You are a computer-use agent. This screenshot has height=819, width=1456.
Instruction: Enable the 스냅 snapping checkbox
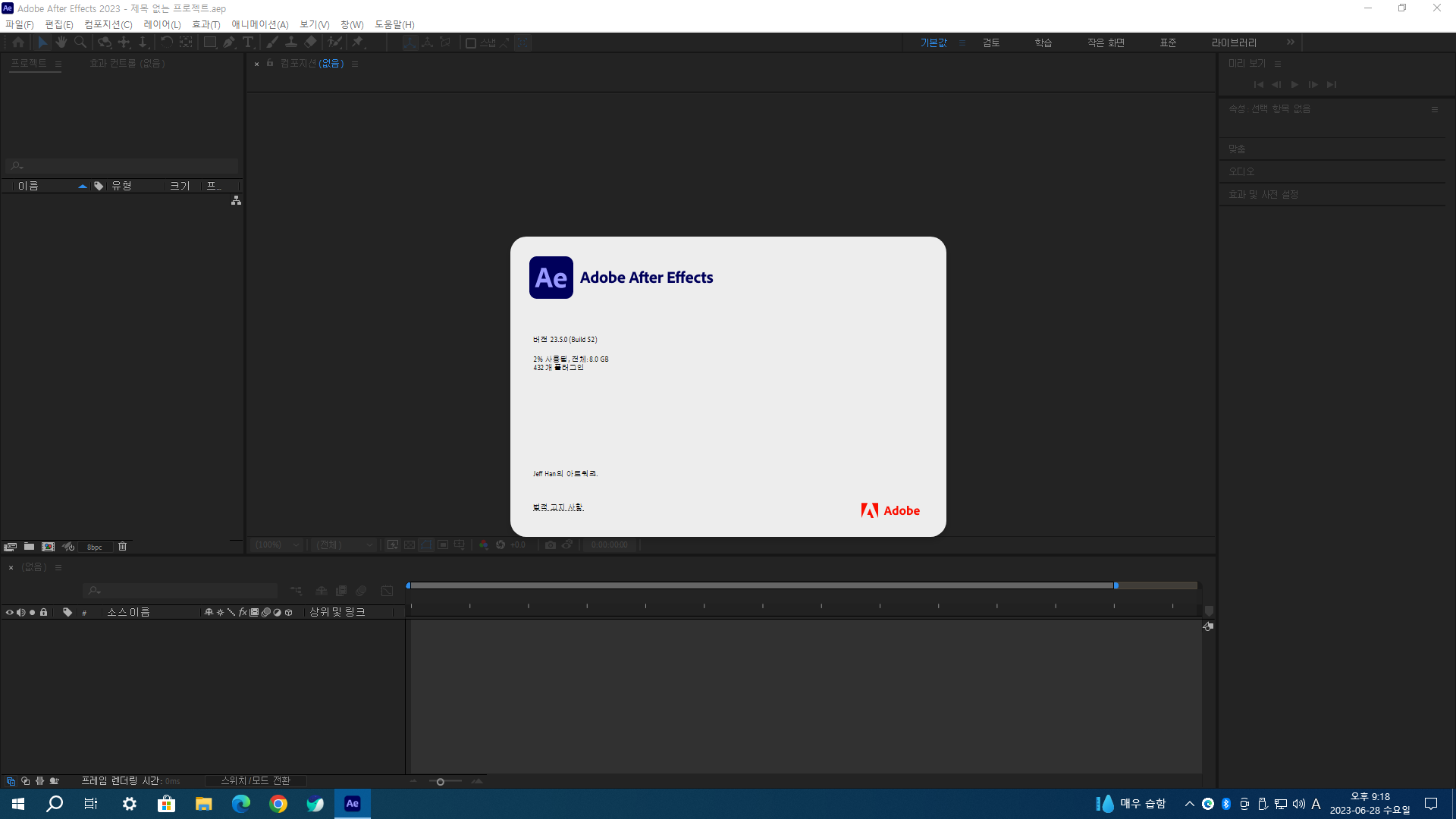tap(471, 43)
